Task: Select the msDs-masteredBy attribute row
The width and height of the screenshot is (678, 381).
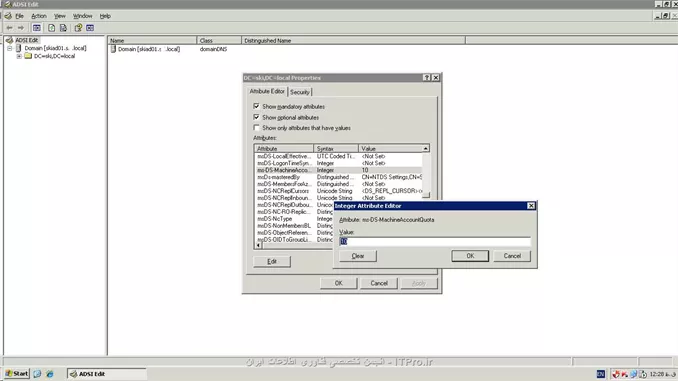Action: coord(339,177)
